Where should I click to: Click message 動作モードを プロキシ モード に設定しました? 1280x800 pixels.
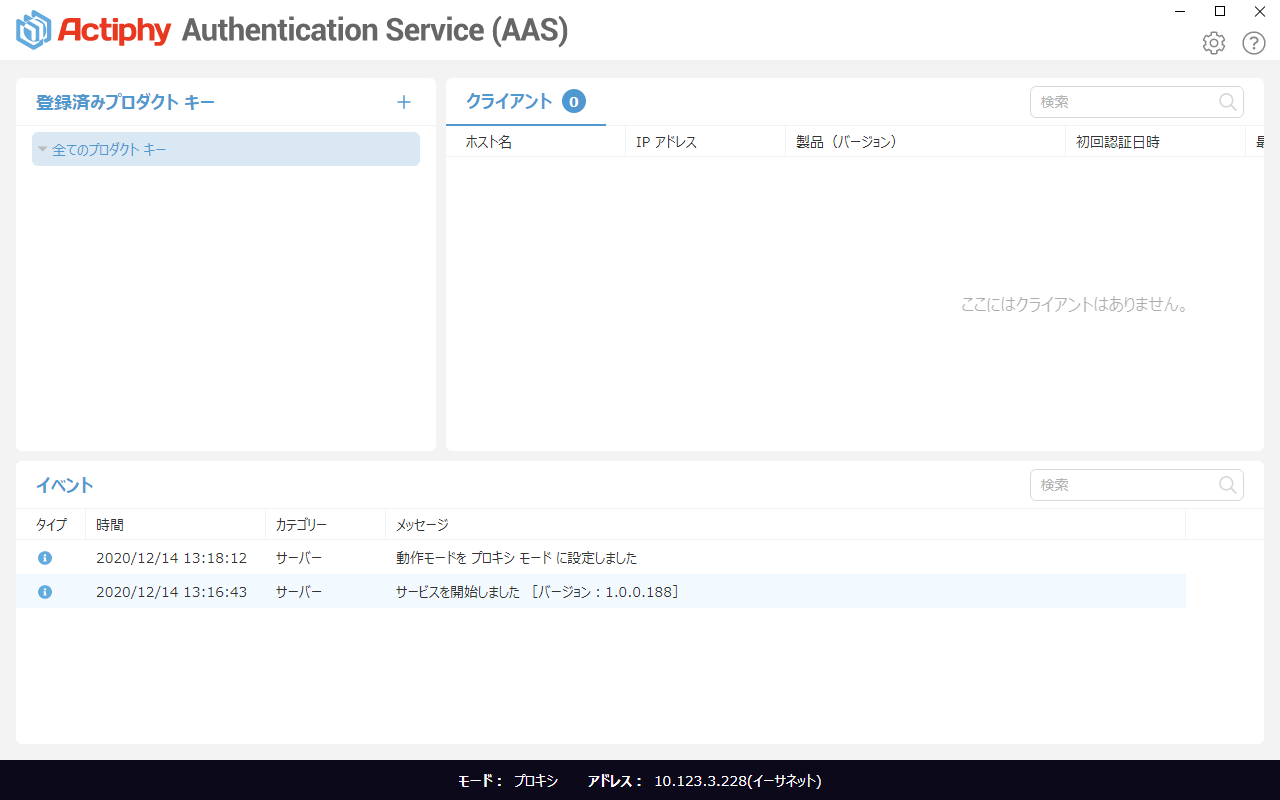(x=516, y=558)
